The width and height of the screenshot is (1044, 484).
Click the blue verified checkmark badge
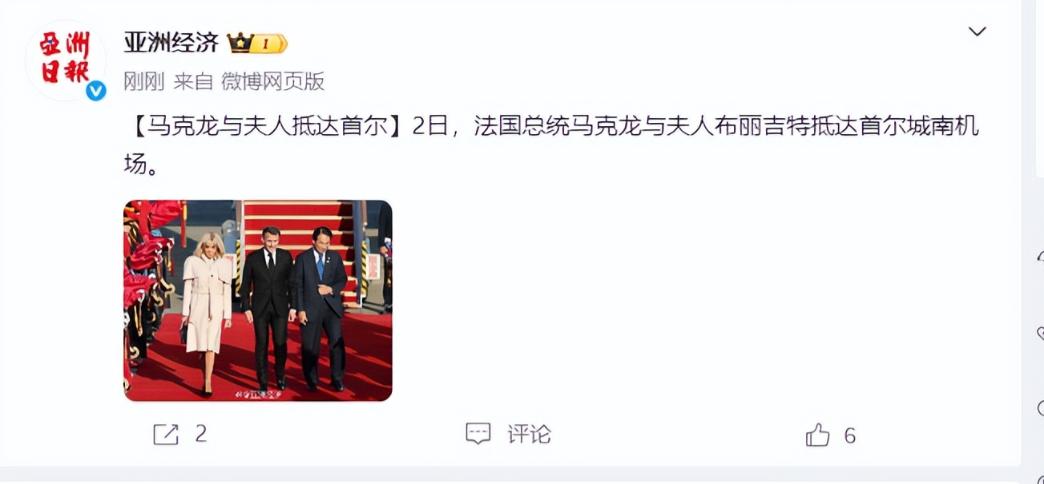(x=96, y=91)
